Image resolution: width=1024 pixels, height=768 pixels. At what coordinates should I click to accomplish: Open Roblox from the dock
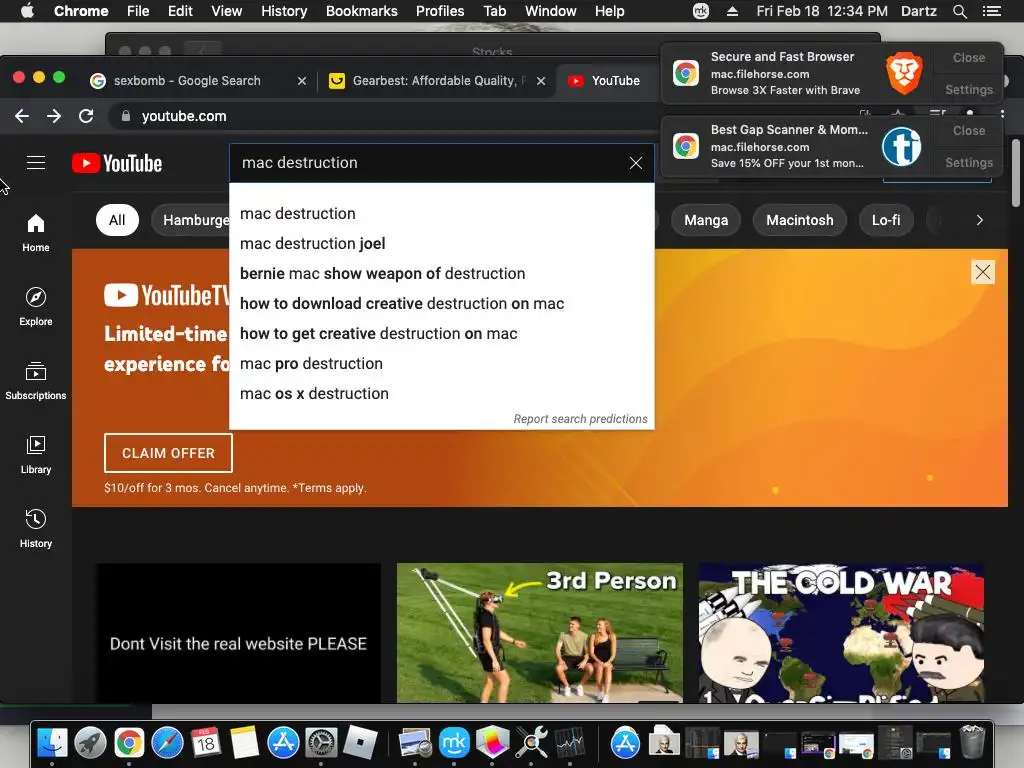click(360, 743)
